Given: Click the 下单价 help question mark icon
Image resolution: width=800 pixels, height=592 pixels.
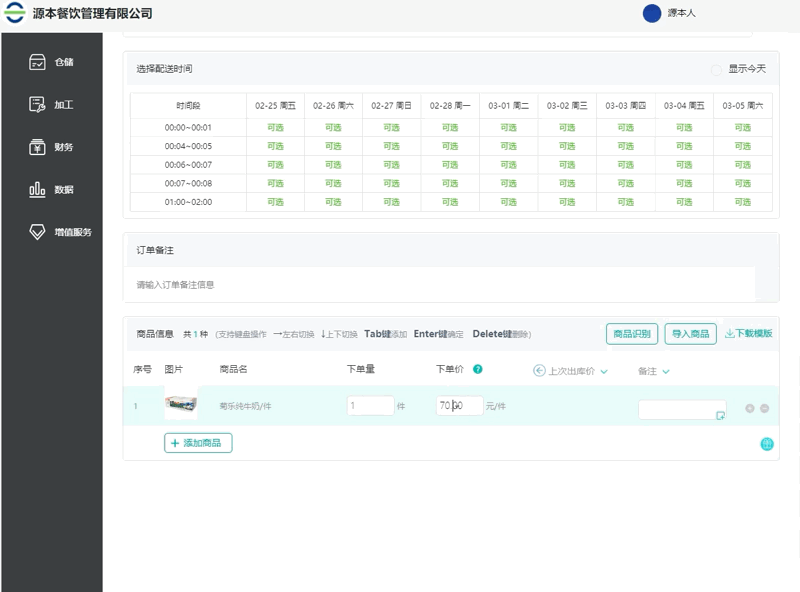Looking at the screenshot, I should 478,369.
